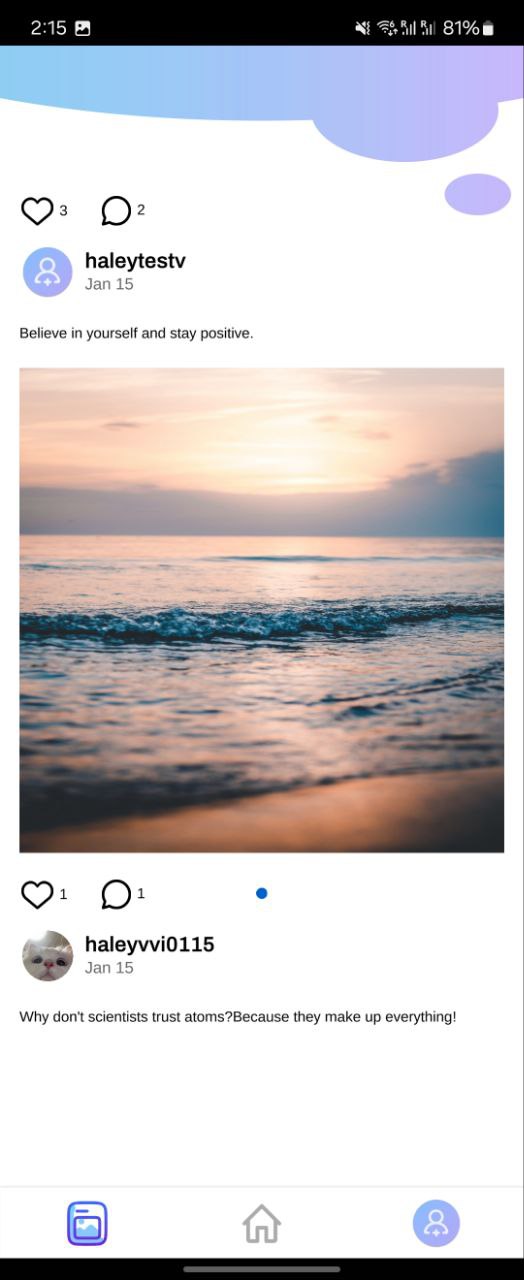Tap the muted sound status icon

362,28
